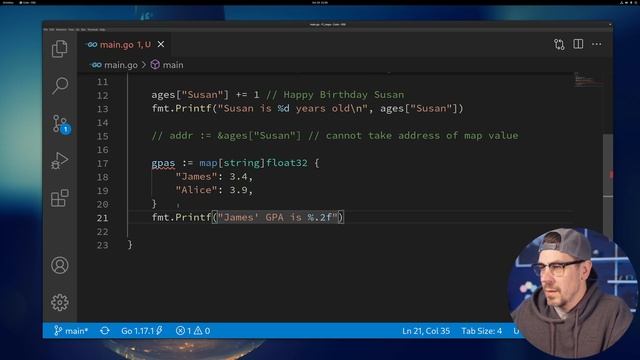Open the Source Control view
640x360 pixels.
61,124
